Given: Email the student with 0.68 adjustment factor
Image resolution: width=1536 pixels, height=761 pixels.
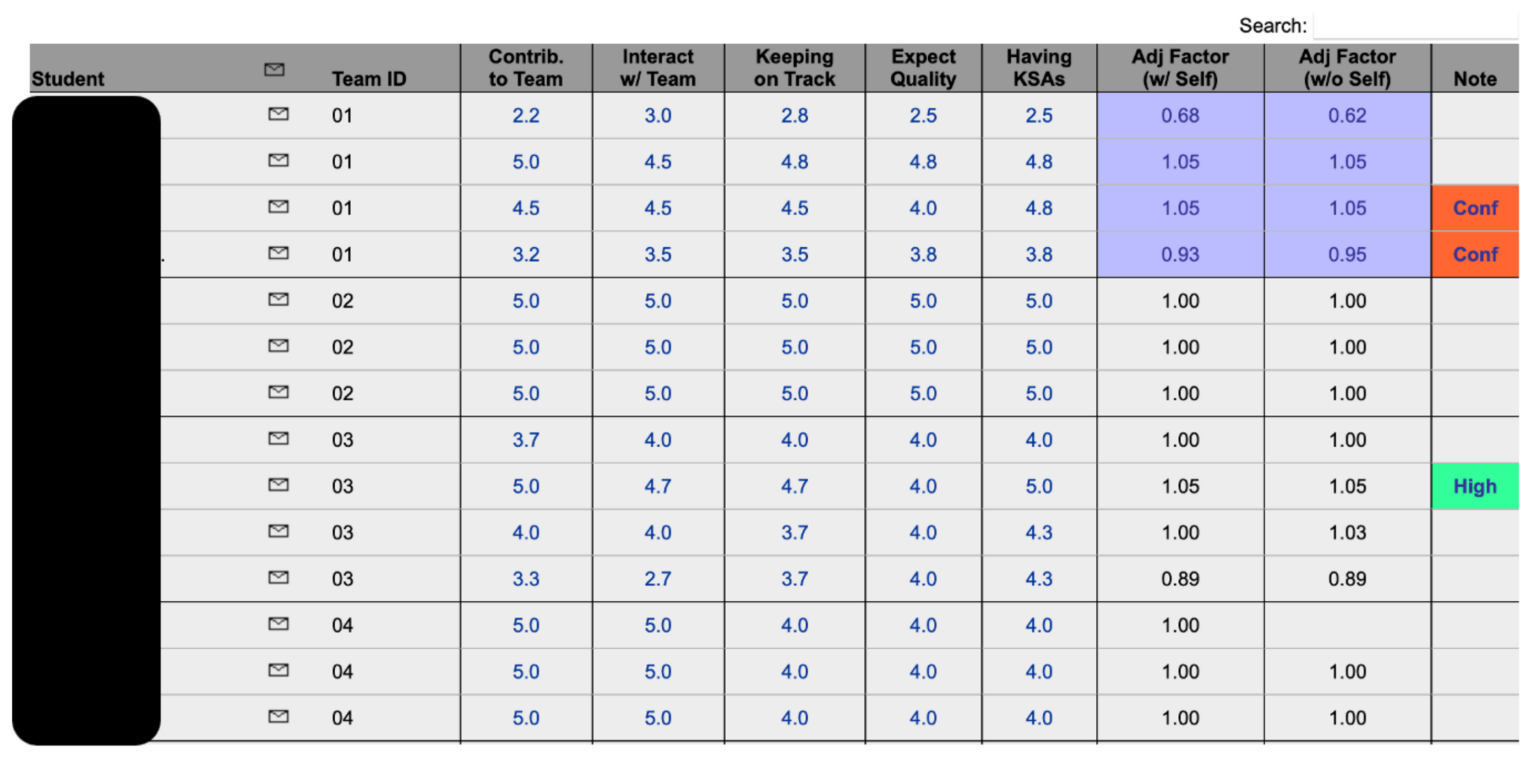Looking at the screenshot, I should coord(279,115).
